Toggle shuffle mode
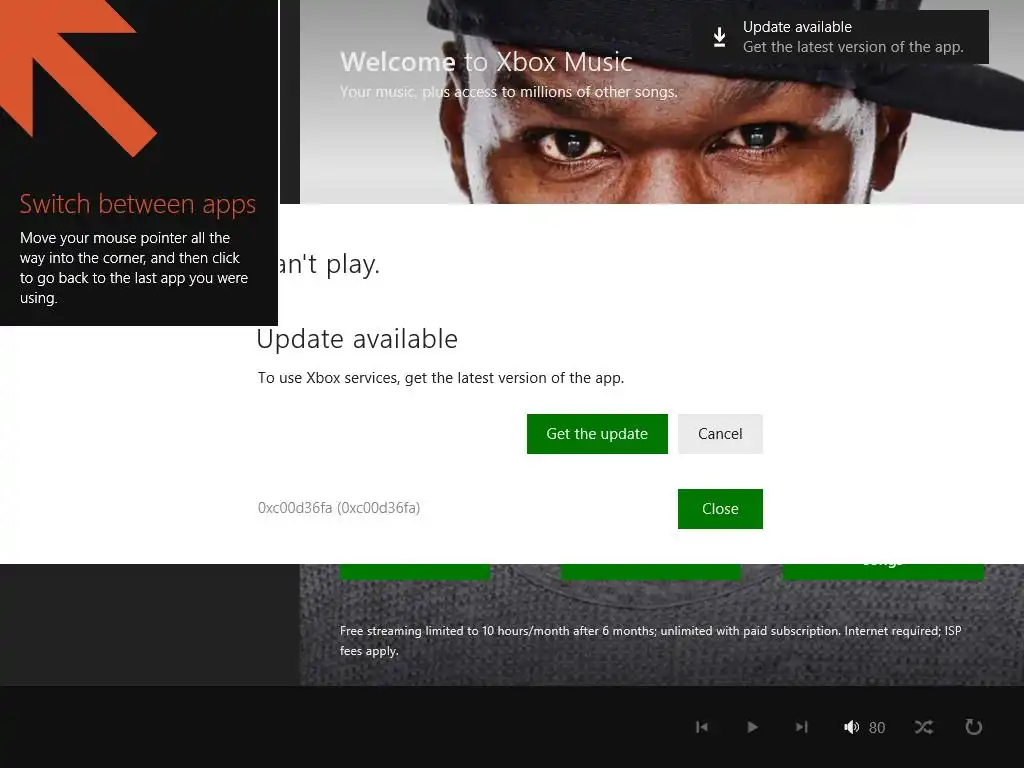 924,727
